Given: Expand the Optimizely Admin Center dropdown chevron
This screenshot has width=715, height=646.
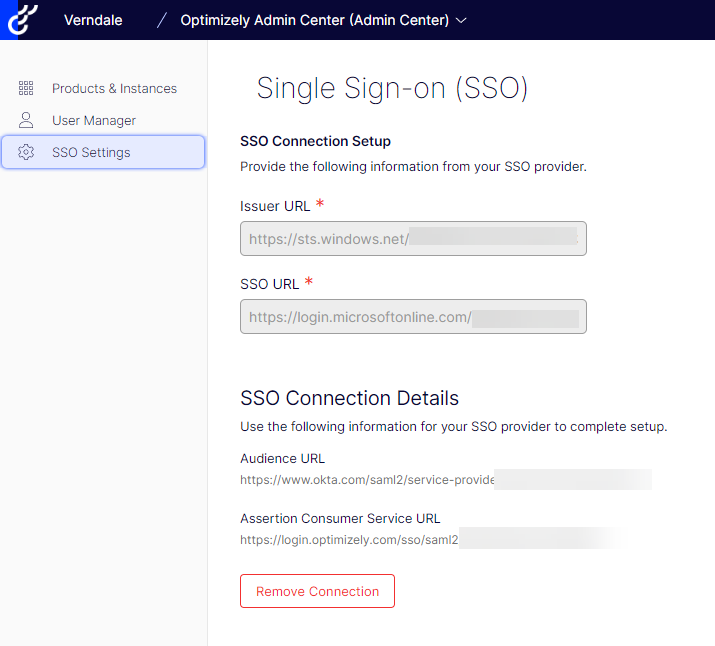Looking at the screenshot, I should coord(461,21).
